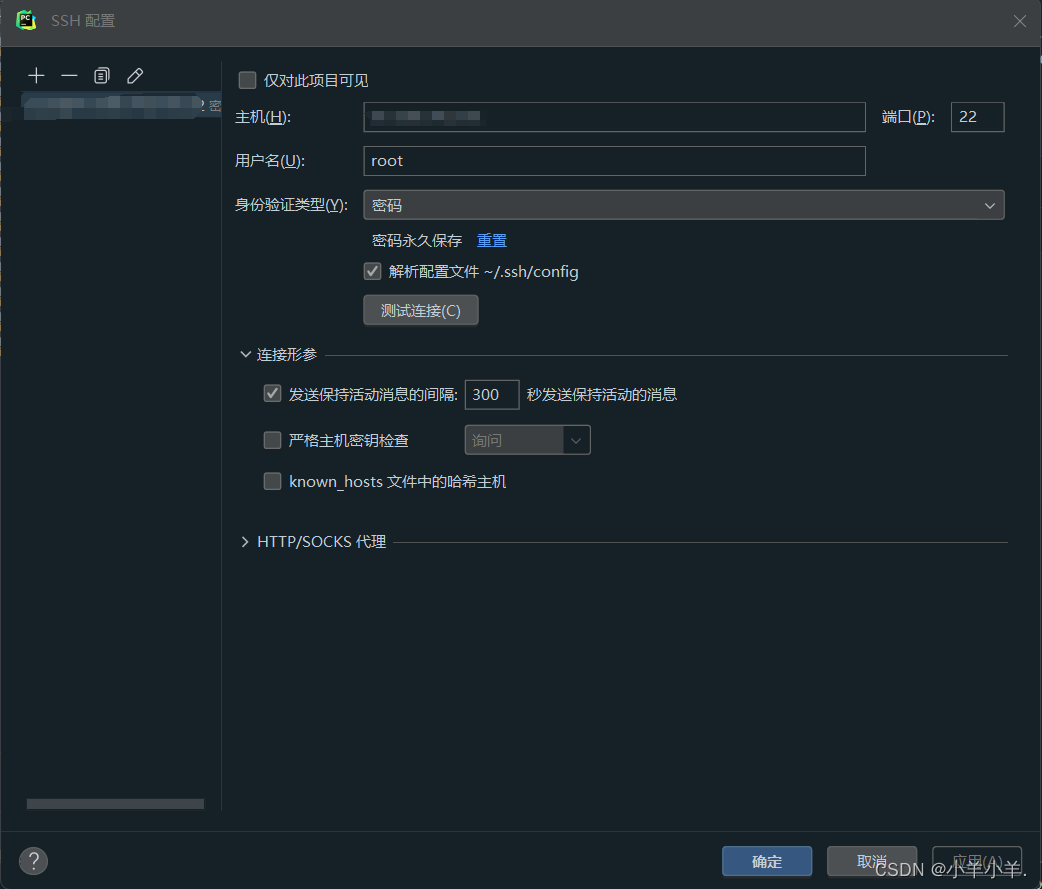Toggle known_hosts 文件中的哈希主机 option

(x=272, y=481)
